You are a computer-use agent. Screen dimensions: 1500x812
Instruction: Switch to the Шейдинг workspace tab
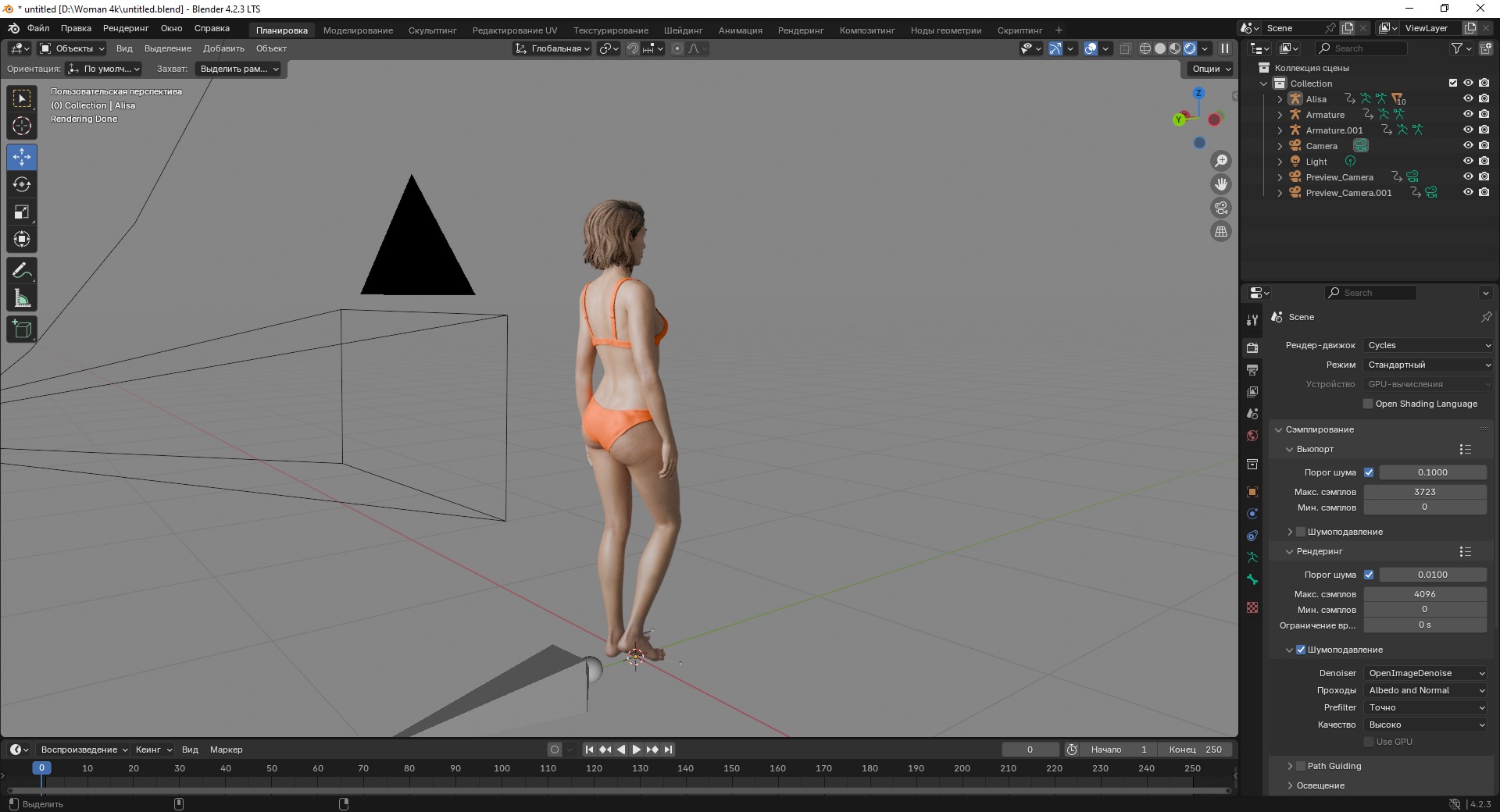pyautogui.click(x=683, y=30)
